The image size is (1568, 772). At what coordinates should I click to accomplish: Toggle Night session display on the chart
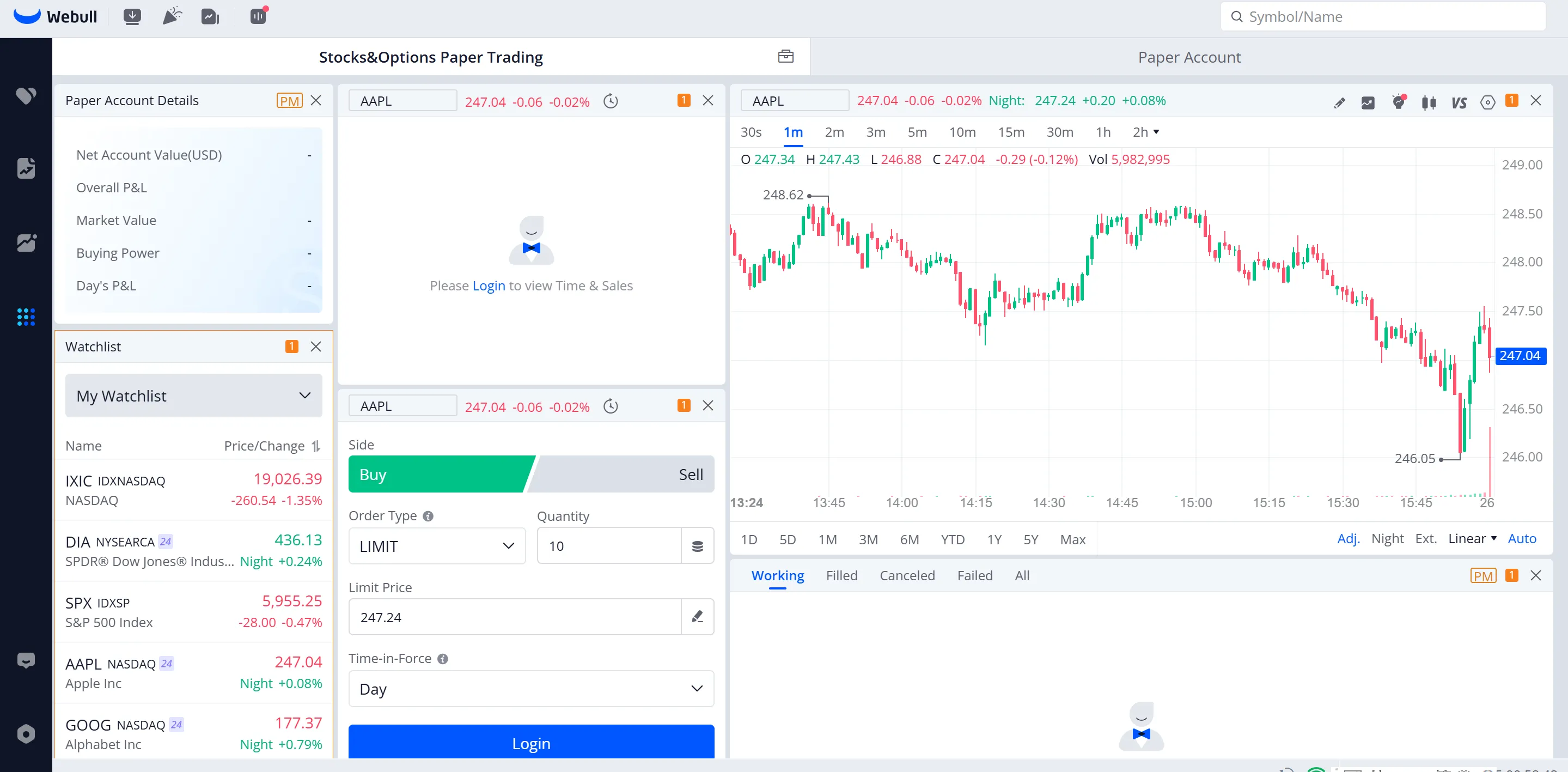click(x=1387, y=539)
